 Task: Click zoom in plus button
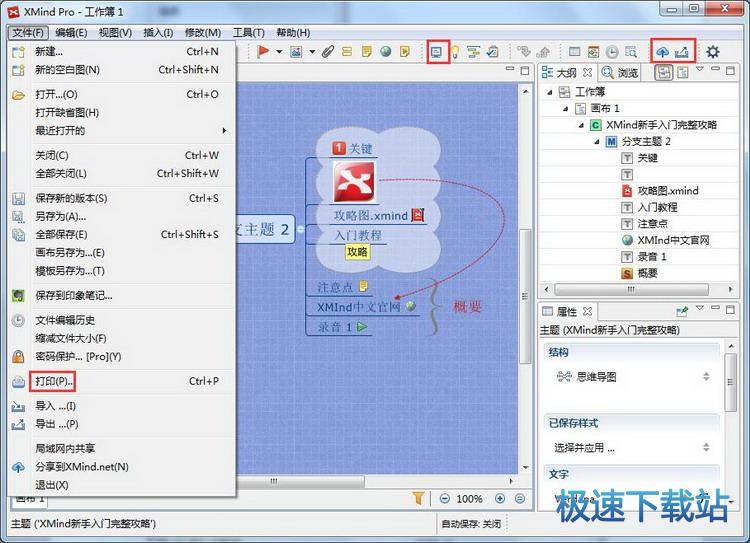tap(500, 499)
